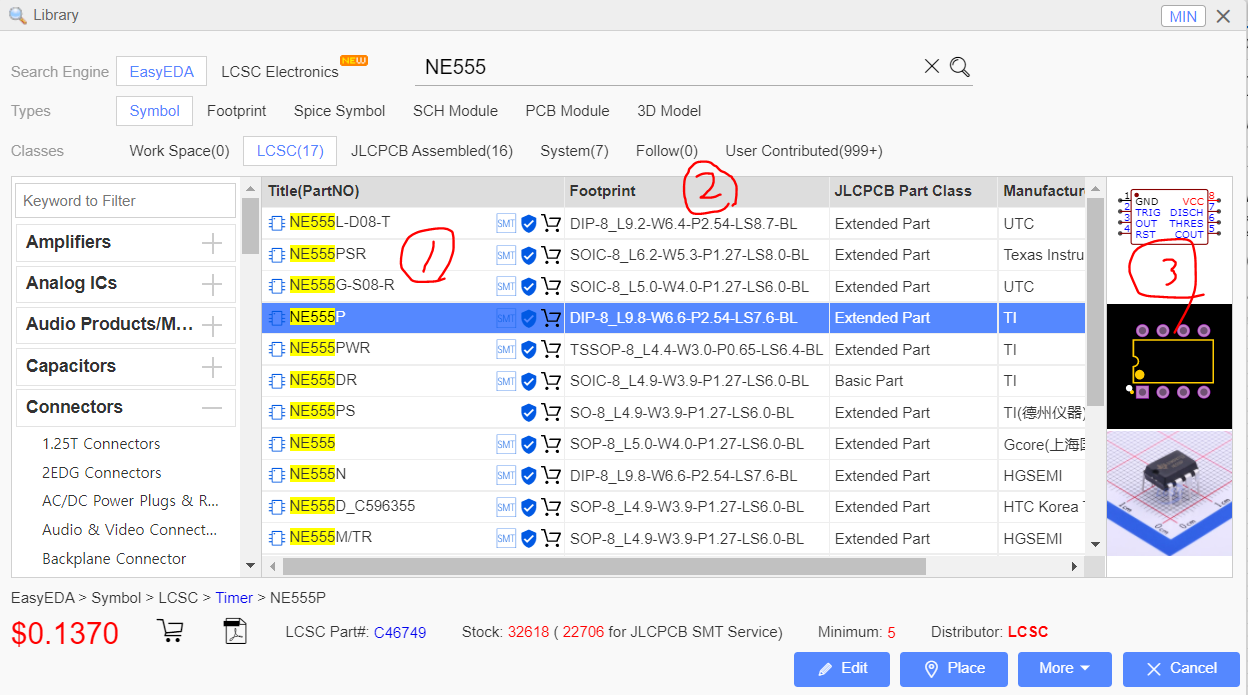Screen dimensions: 1248x695
Task: Click the SMT badge in NE555D_C596355 row
Action: (x=506, y=507)
